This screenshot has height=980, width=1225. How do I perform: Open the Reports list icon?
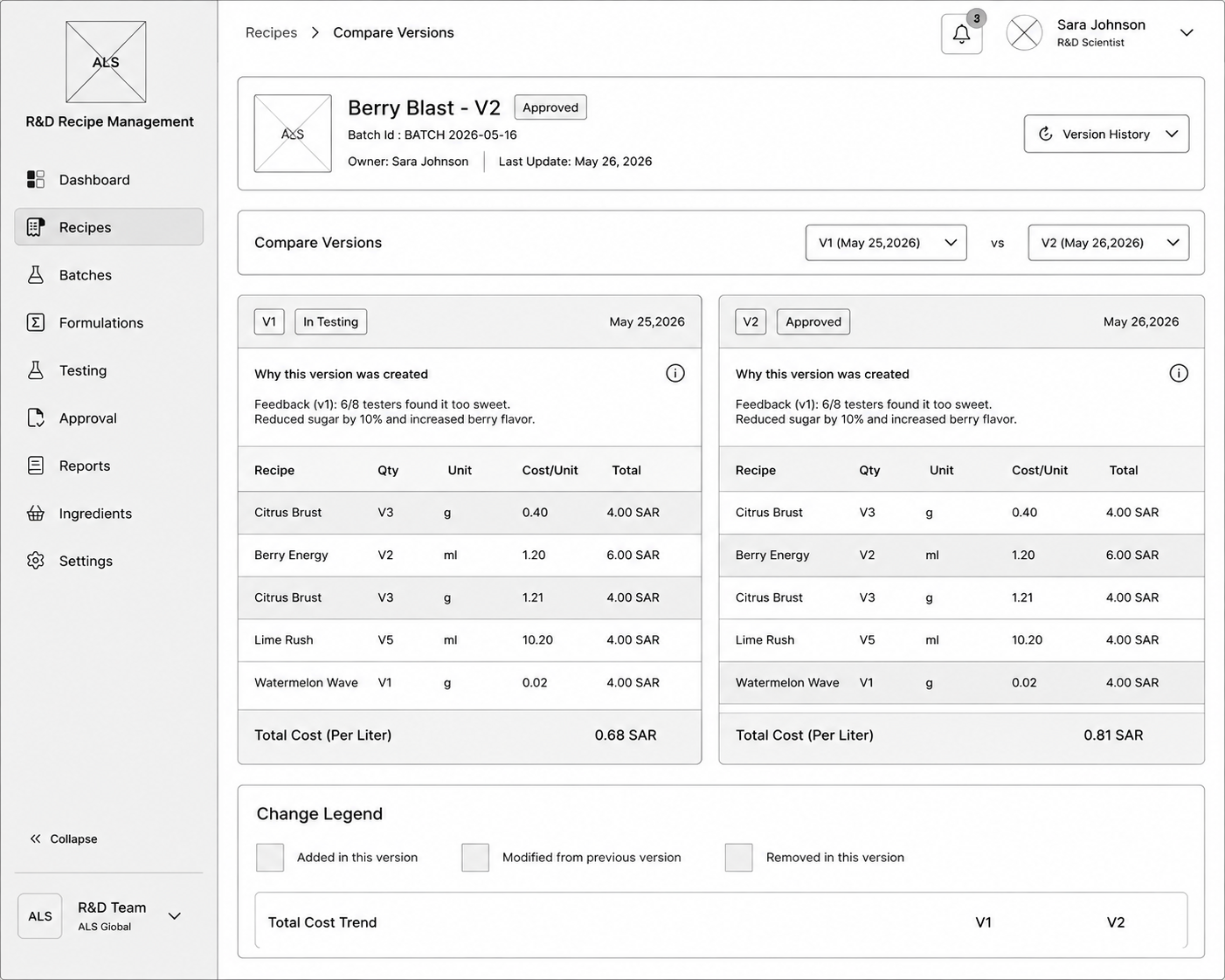click(x=36, y=466)
